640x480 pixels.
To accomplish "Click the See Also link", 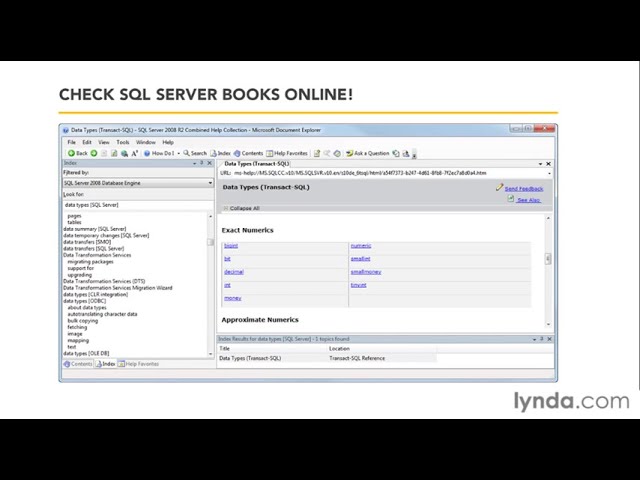I will pyautogui.click(x=529, y=200).
